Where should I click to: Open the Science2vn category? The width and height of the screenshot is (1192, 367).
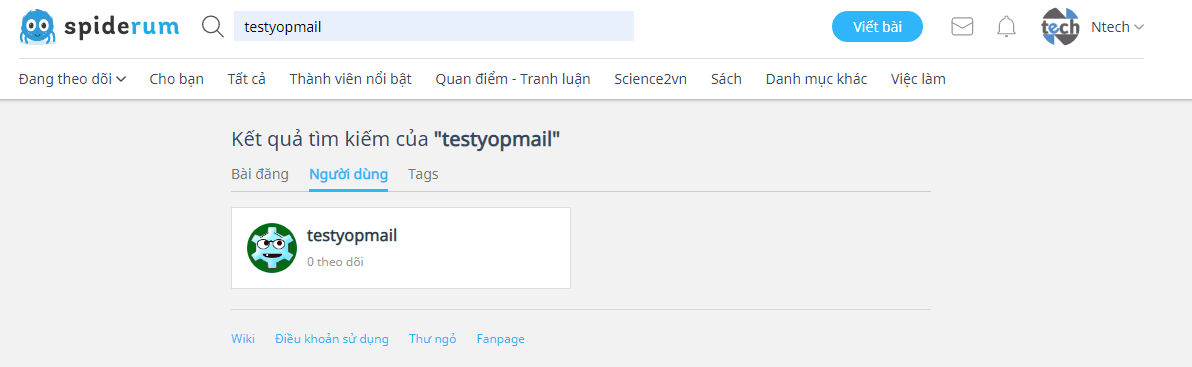pyautogui.click(x=651, y=79)
